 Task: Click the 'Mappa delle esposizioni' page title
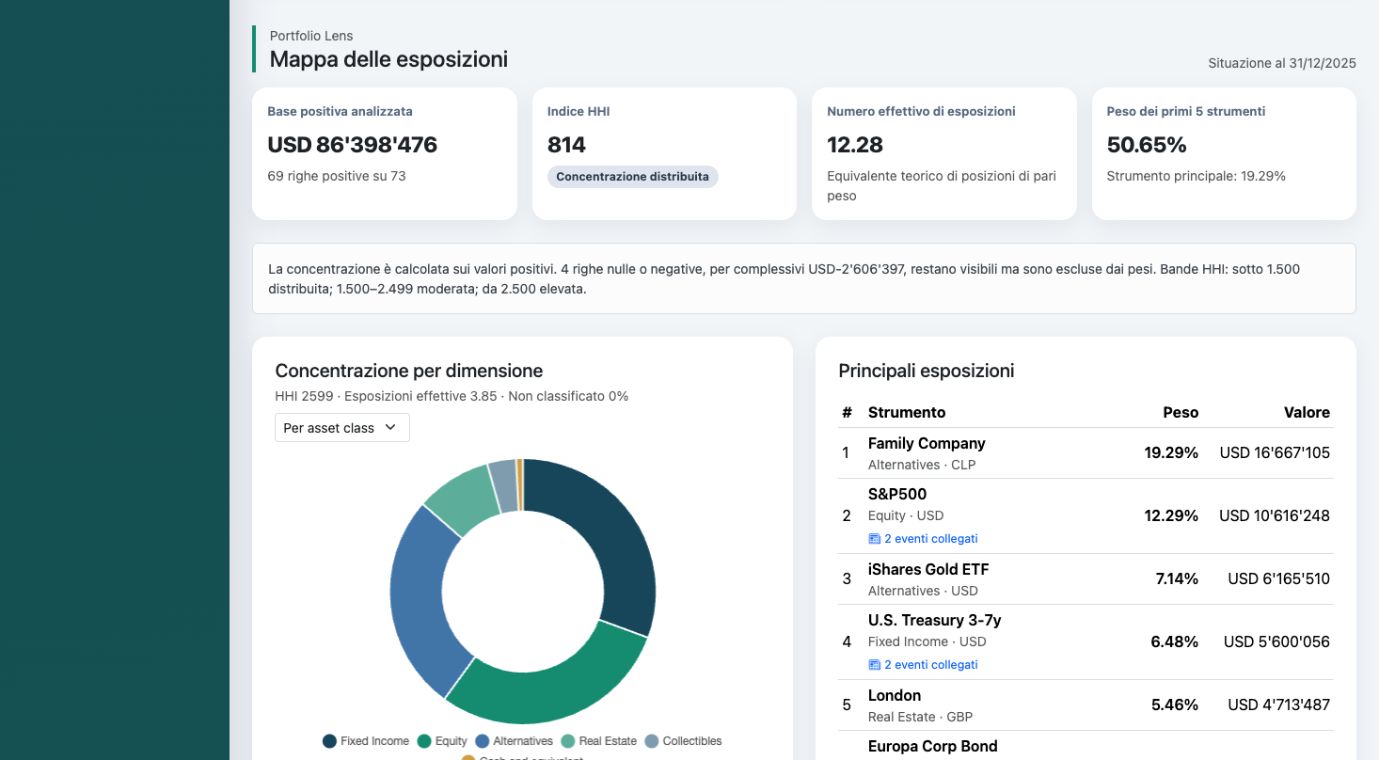(389, 59)
